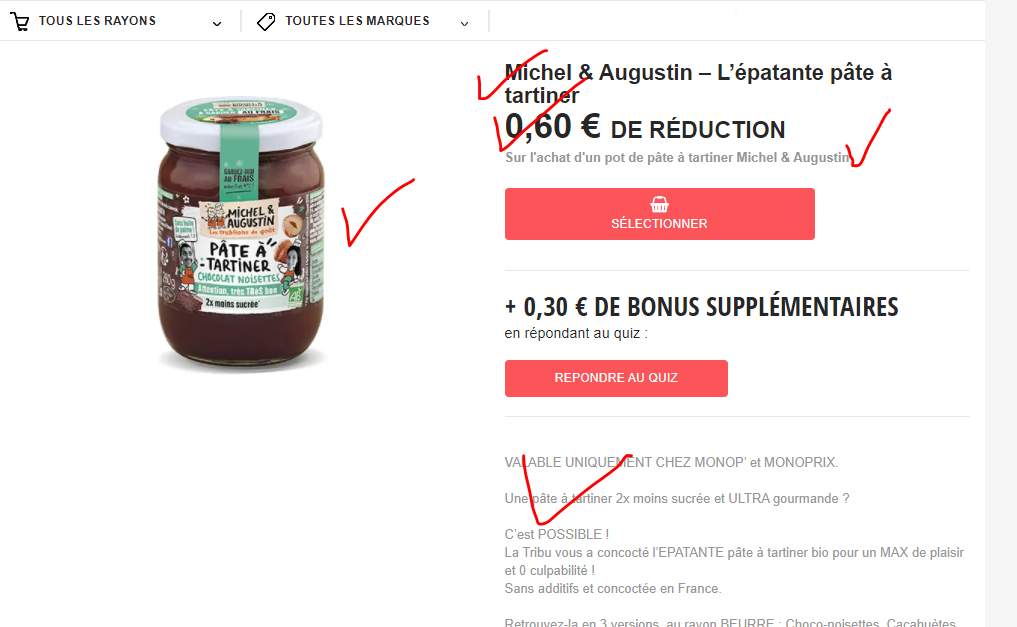
Task: Select the coupon with the SÉLECTIONNER button
Action: [x=660, y=214]
